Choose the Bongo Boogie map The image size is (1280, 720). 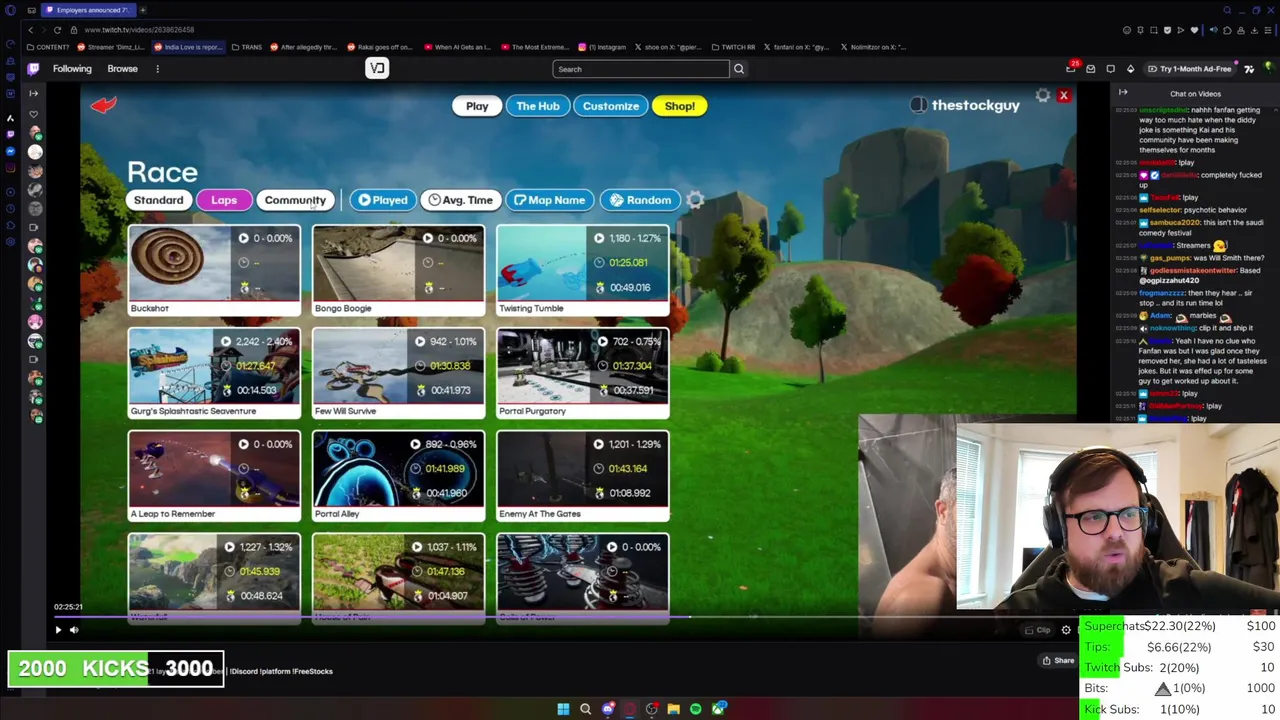(398, 270)
